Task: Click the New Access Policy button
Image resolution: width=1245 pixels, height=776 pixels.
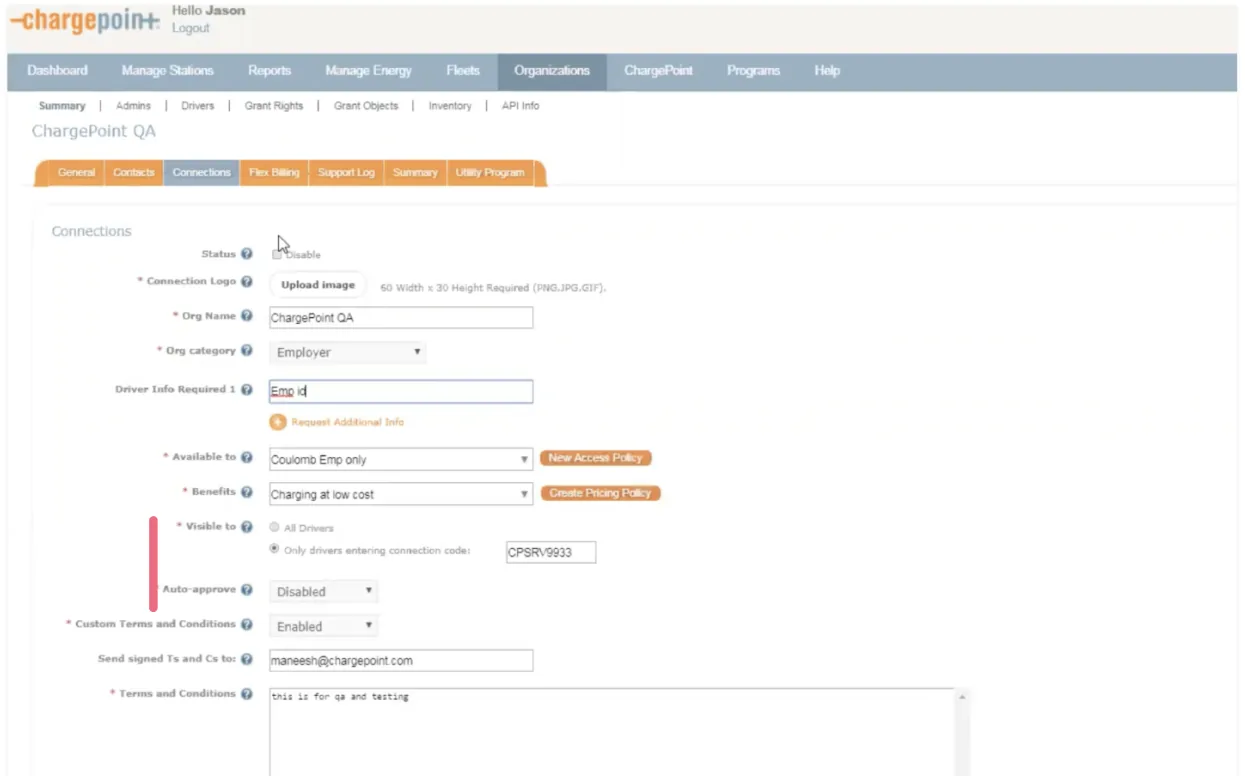Action: [595, 458]
